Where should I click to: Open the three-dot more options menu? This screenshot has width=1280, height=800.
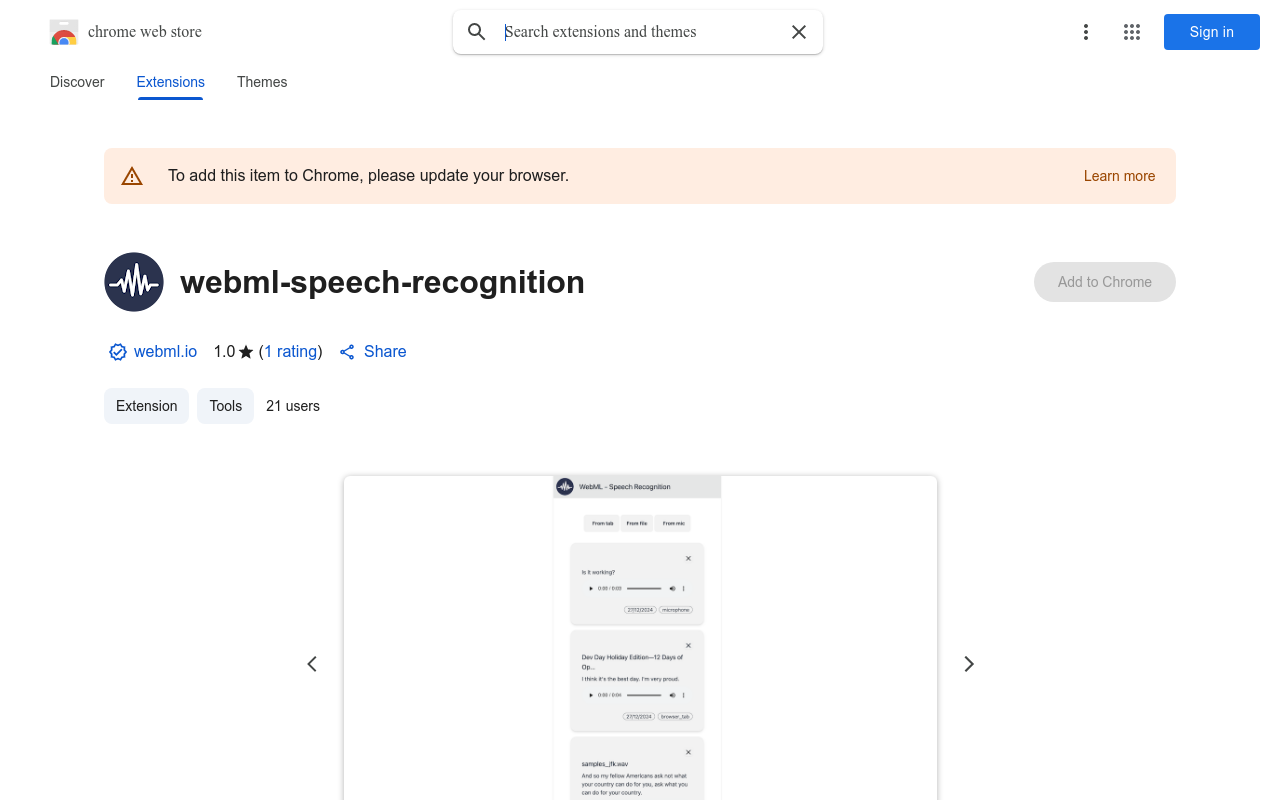coord(1086,32)
